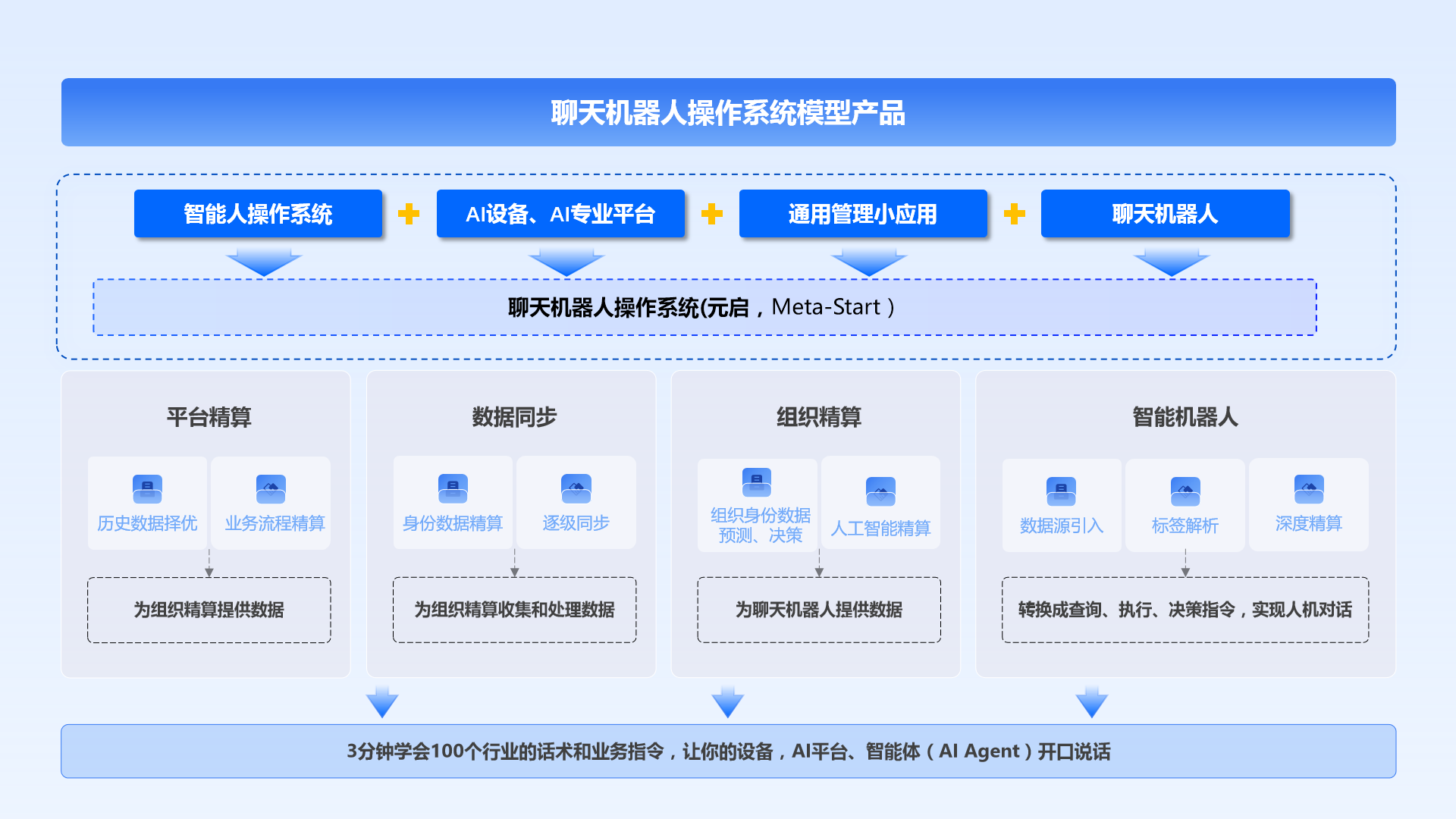
Task: Click the icon above 身份数据精算
Action: coord(453,488)
